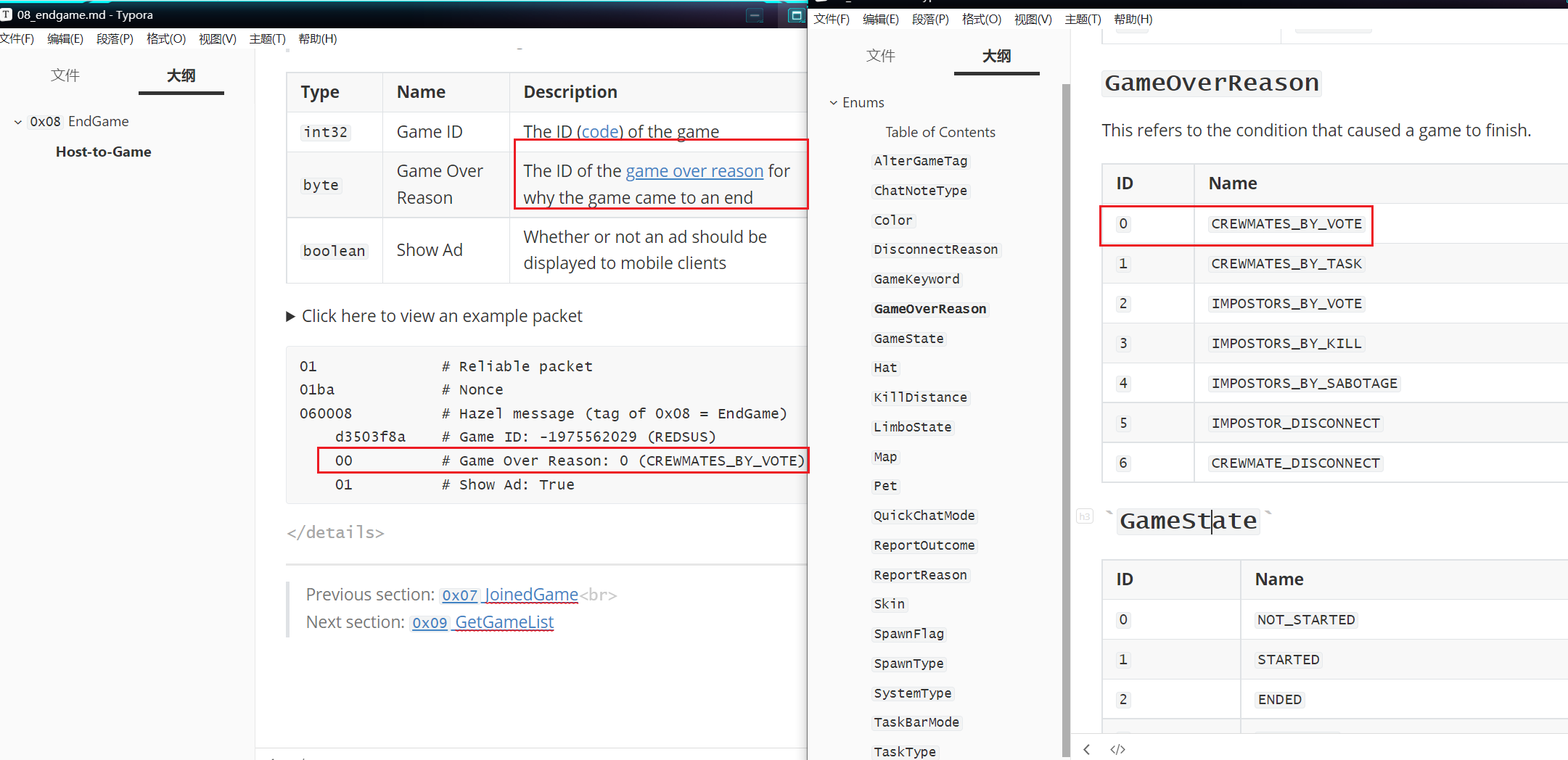Screen dimensions: 1568x760
Task: Select GameOverReason in outline
Action: [930, 309]
